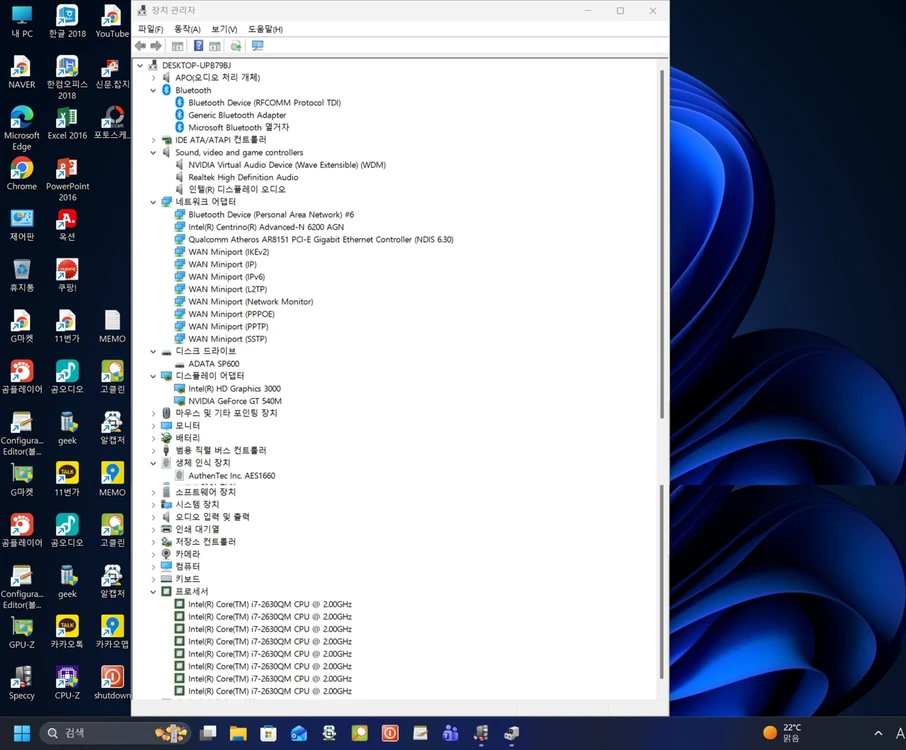
Task: Click the device tree vertical scrollbar
Action: 662,244
